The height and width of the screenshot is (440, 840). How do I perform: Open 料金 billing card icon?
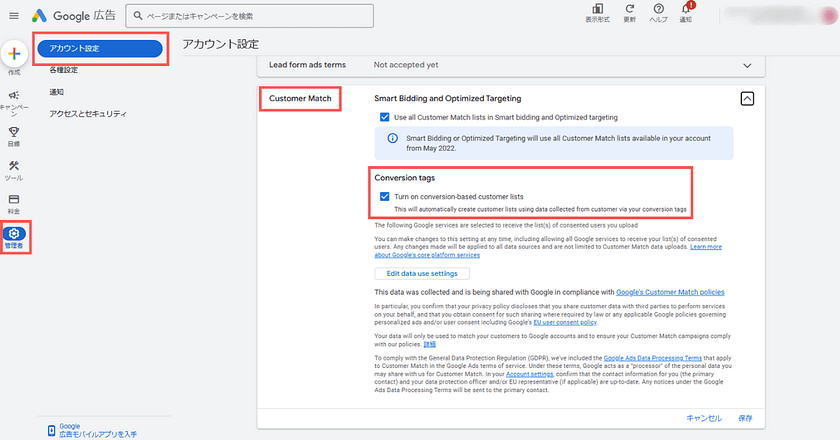(14, 200)
